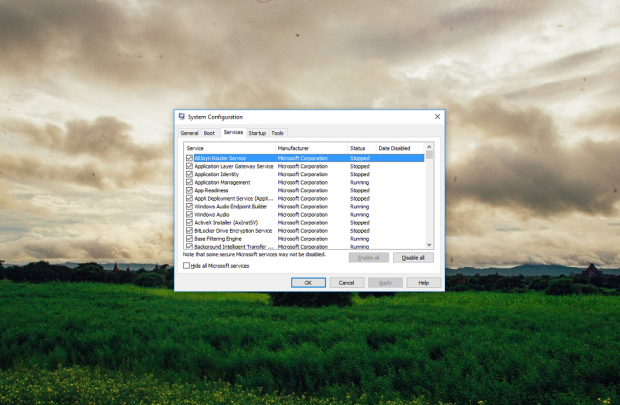Click the Cancel button
This screenshot has height=405, width=620.
coord(346,283)
